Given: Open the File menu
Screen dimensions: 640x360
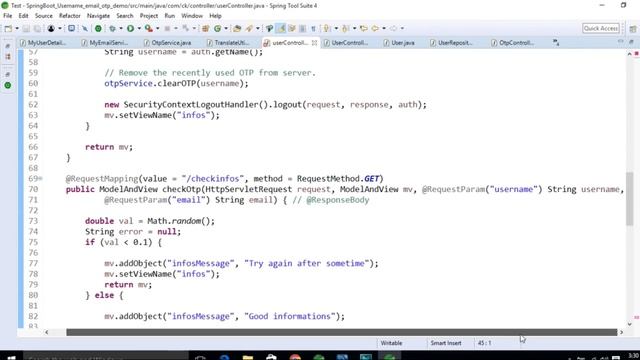Looking at the screenshot, I should pyautogui.click(x=8, y=16).
